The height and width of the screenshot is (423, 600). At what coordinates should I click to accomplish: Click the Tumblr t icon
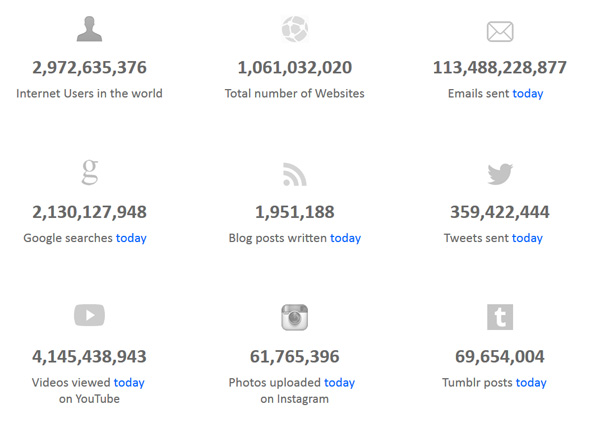[x=499, y=317]
